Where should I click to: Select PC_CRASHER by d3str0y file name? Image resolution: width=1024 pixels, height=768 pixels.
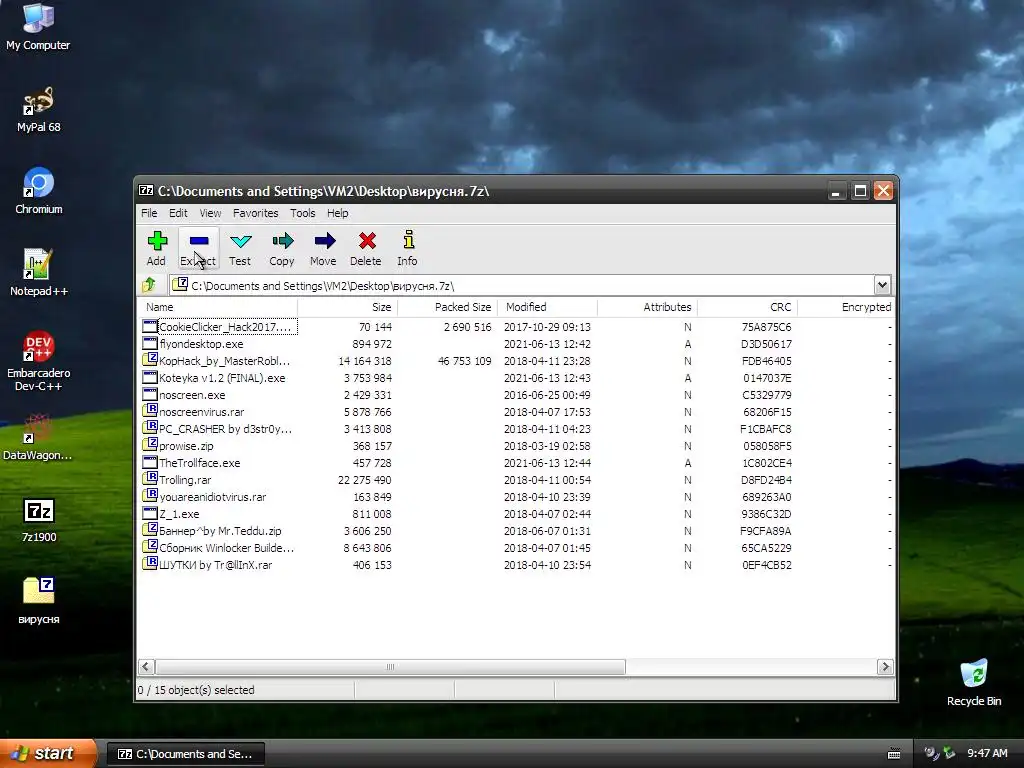click(x=225, y=429)
